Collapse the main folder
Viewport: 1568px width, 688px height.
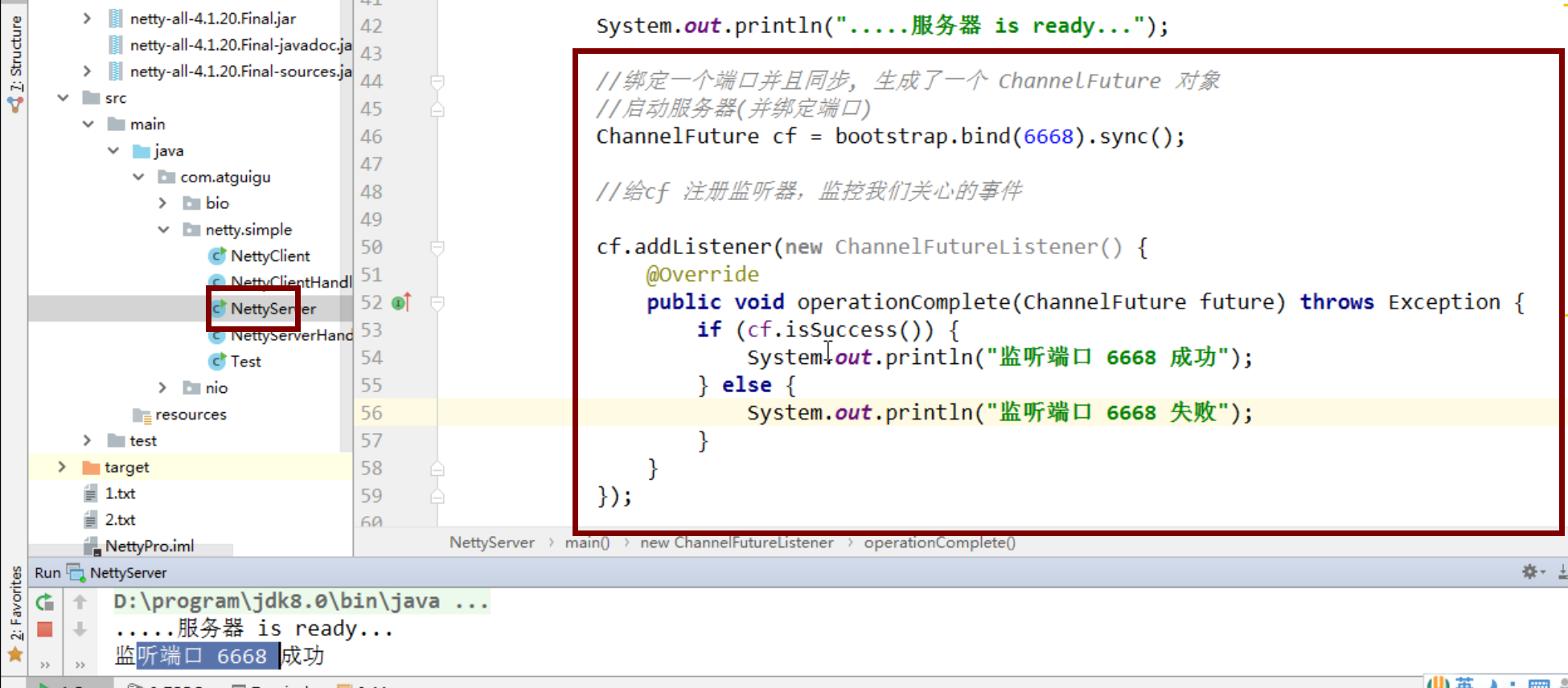click(88, 124)
